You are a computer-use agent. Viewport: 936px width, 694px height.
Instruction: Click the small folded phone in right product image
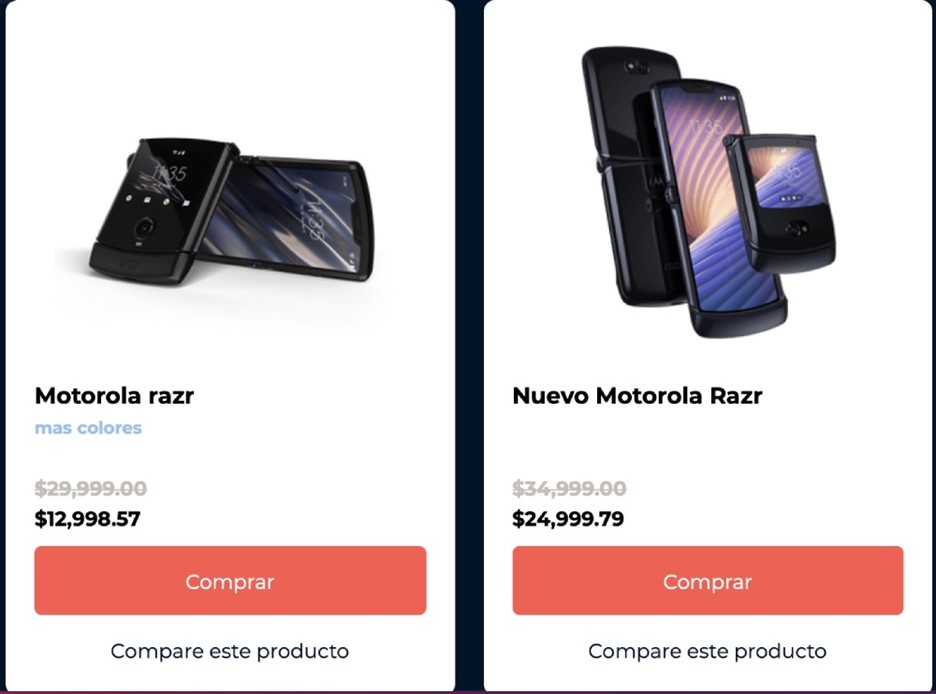[779, 203]
